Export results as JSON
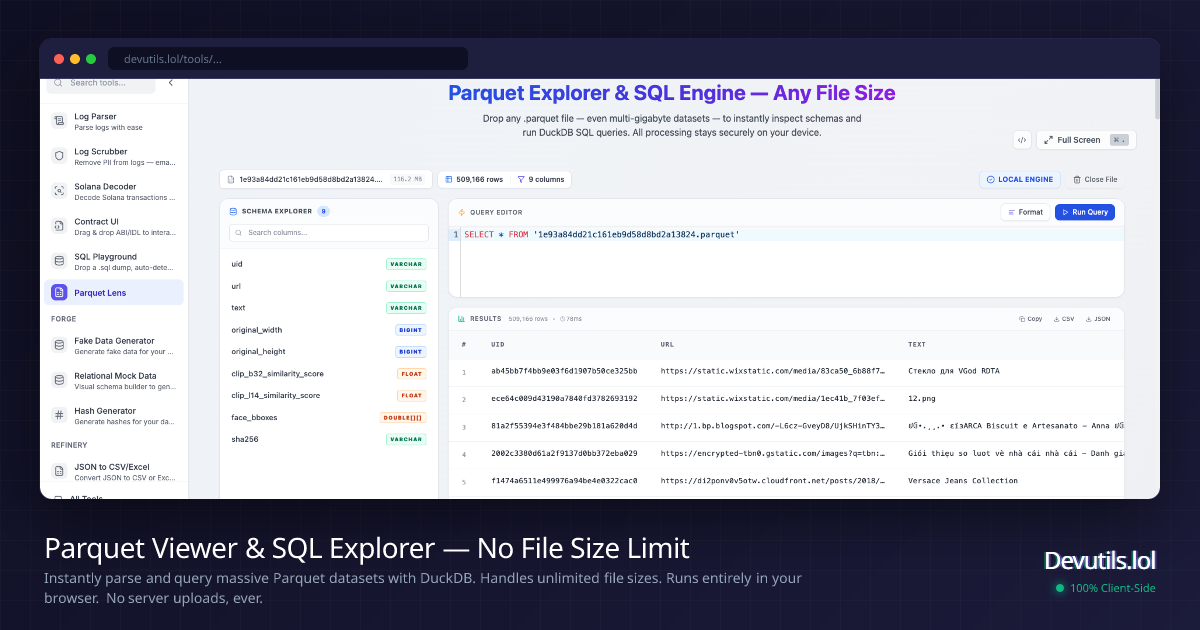The image size is (1200, 630). [1097, 319]
